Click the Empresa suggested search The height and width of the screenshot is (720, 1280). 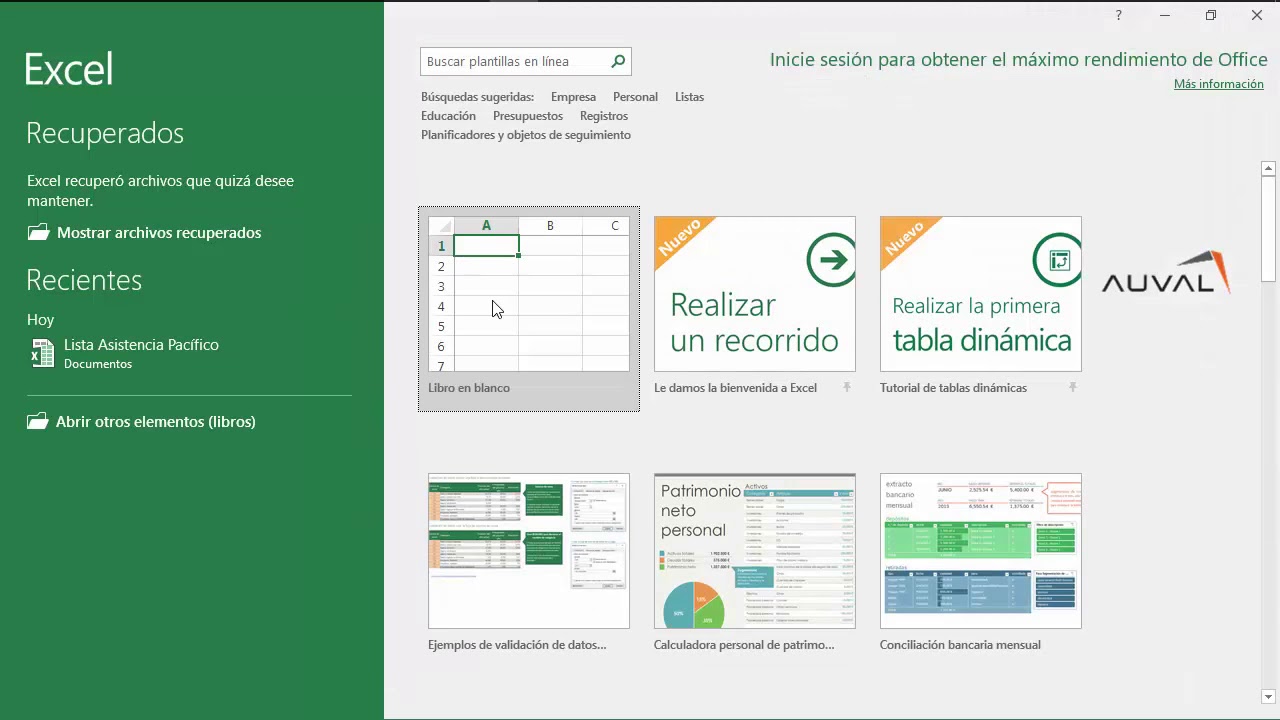click(x=573, y=97)
